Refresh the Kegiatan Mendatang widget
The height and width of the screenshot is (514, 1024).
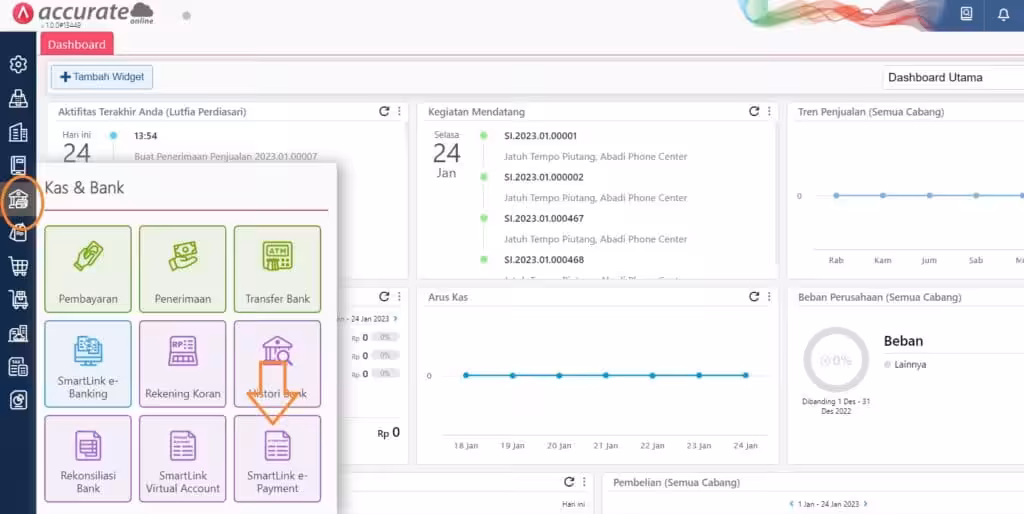[x=754, y=112]
